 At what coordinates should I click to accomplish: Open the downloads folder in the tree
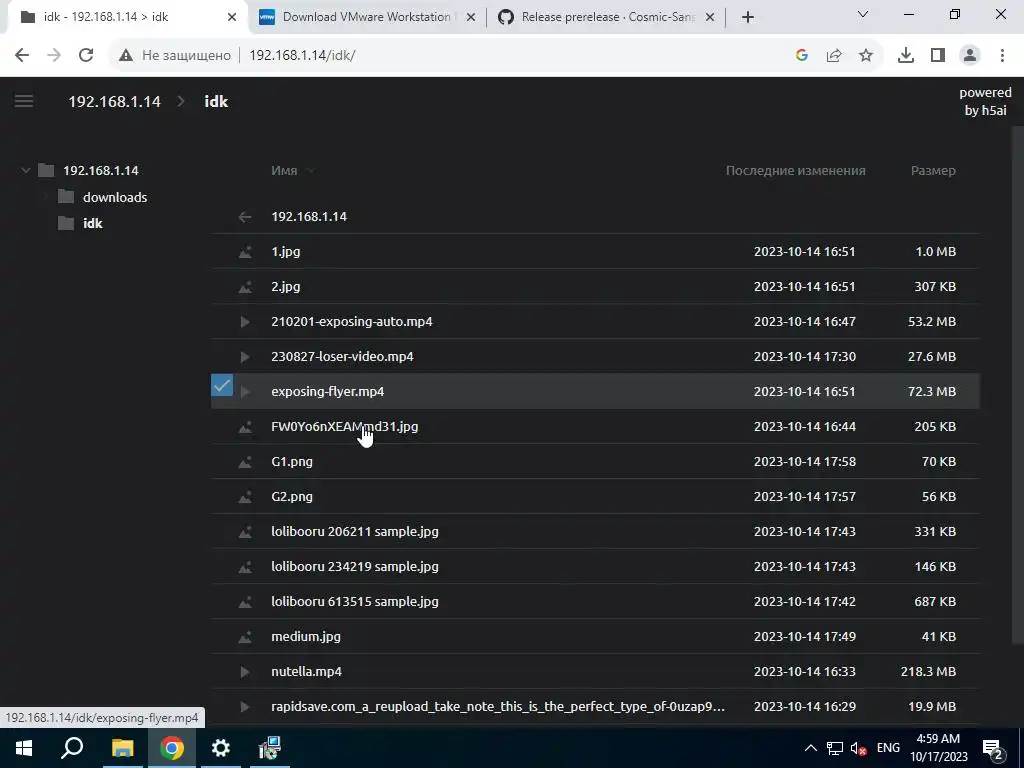pos(115,197)
